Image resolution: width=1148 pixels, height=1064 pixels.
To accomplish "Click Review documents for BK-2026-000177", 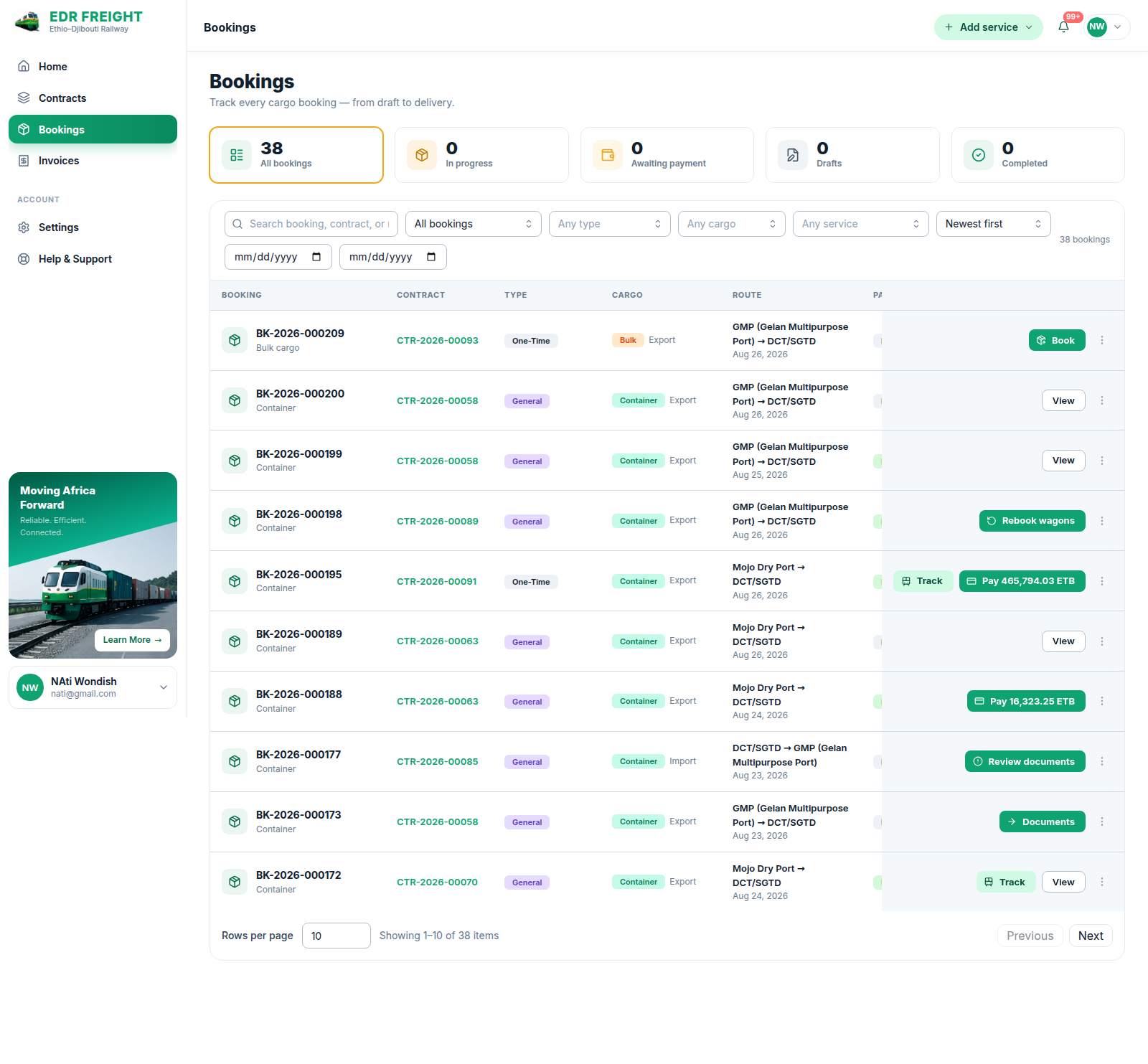I will 1025,762.
